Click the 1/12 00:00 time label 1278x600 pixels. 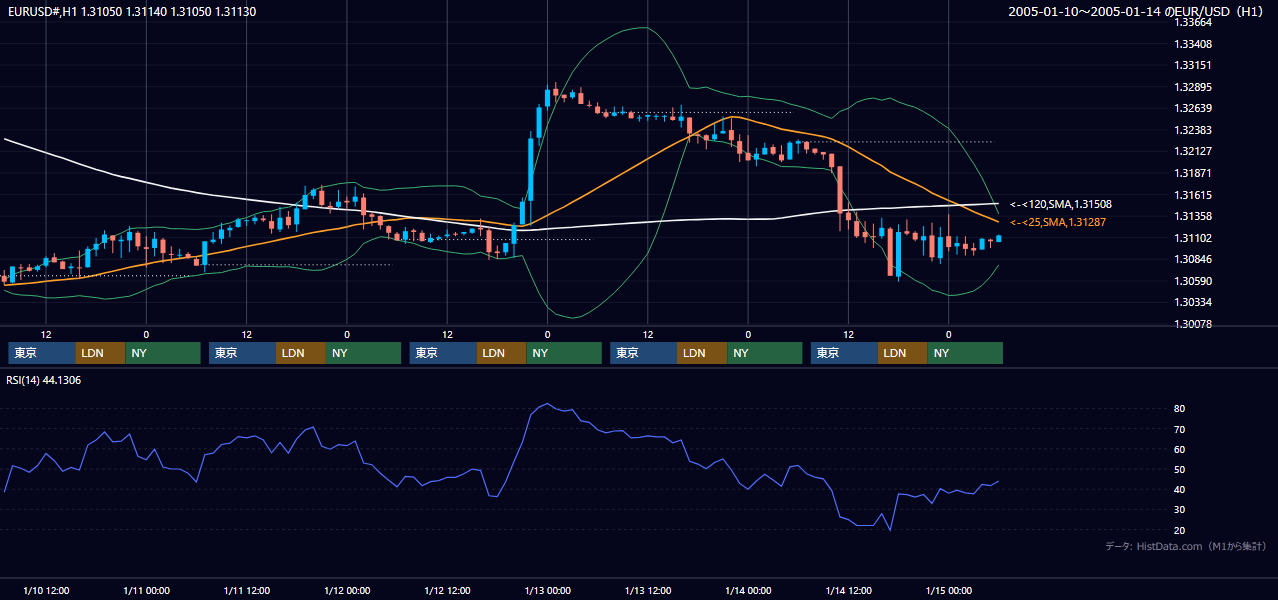pyautogui.click(x=347, y=591)
